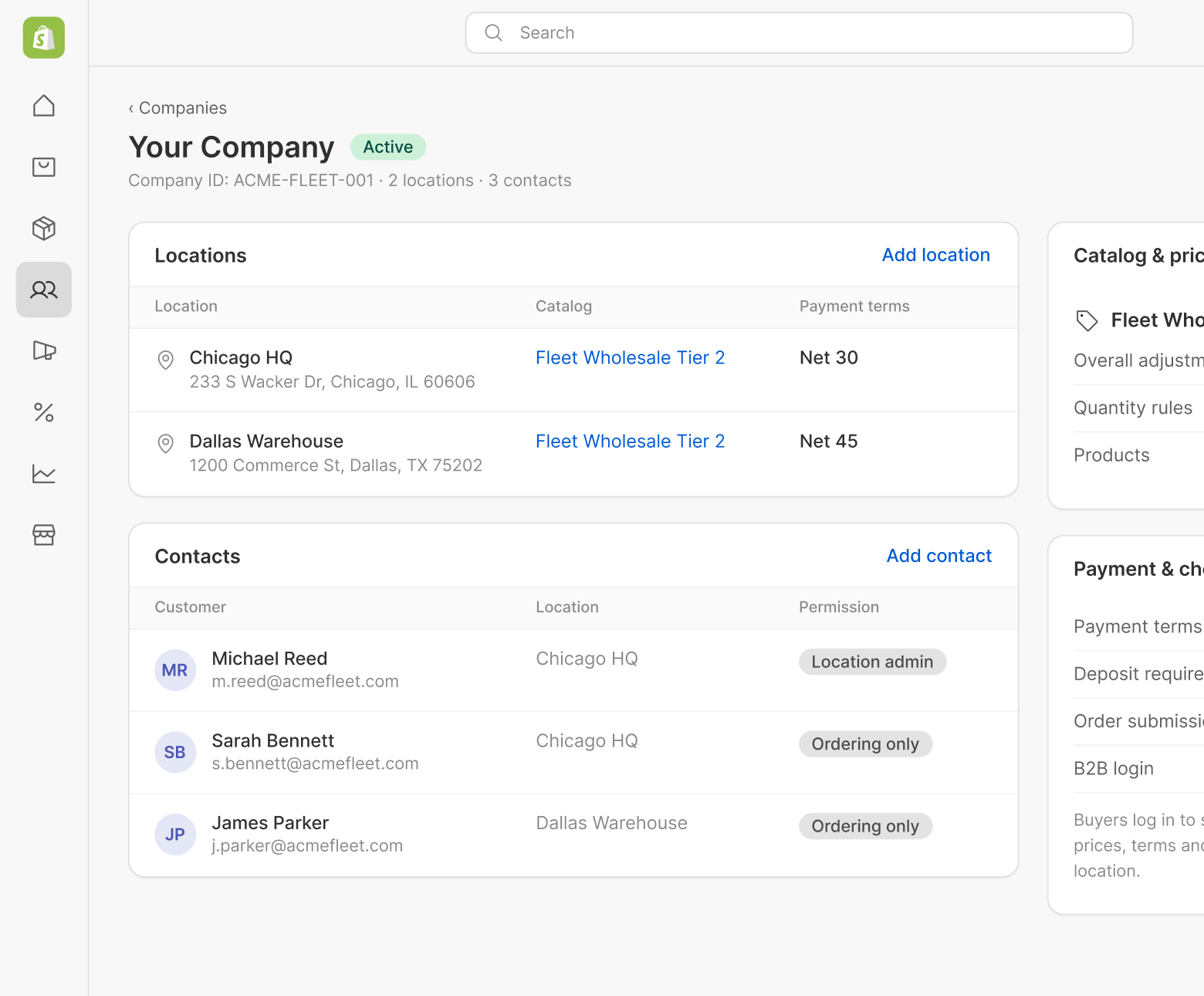
Task: Click the Dallas Warehouse map pin icon
Action: 165,443
